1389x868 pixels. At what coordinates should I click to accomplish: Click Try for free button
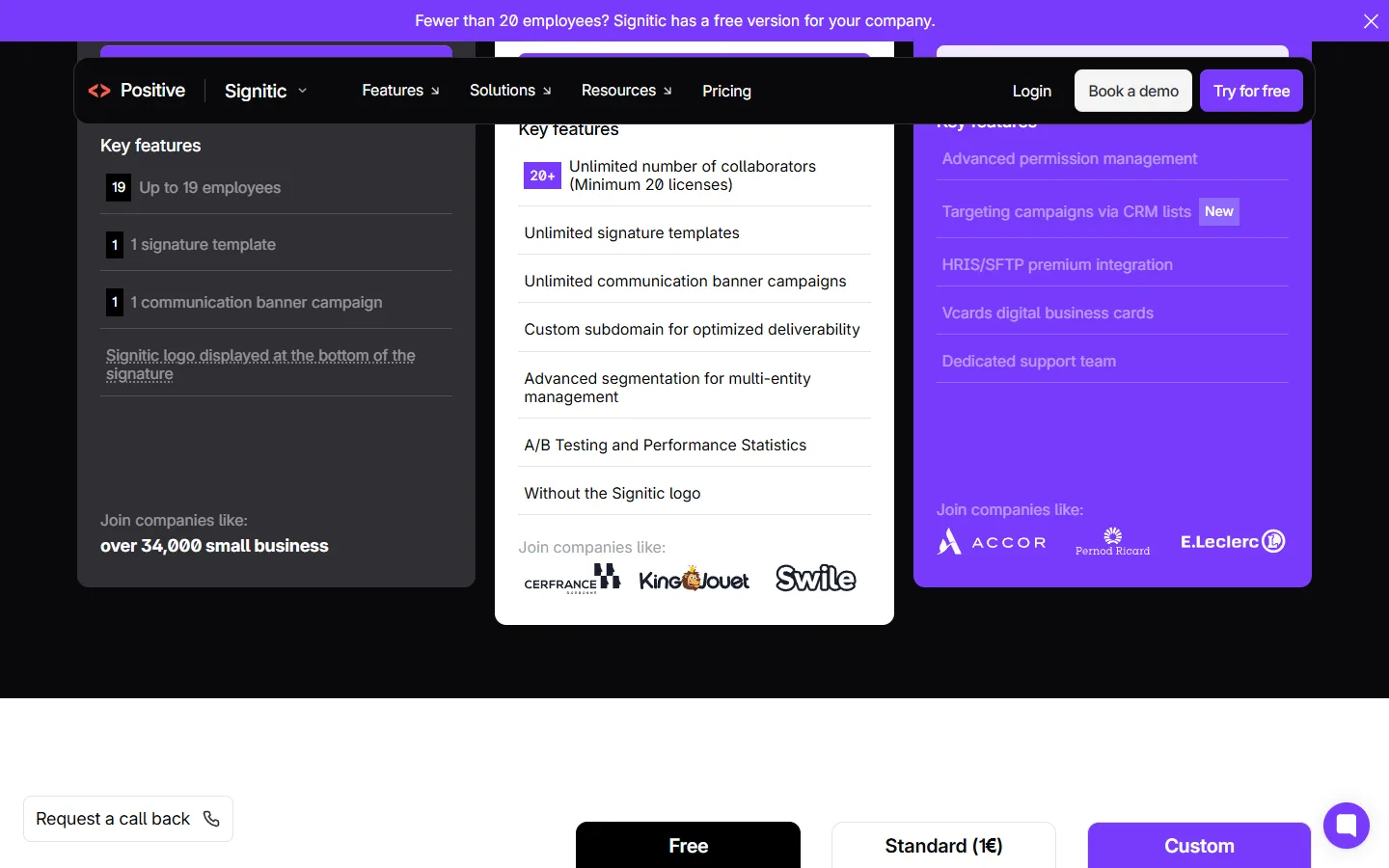[1251, 91]
